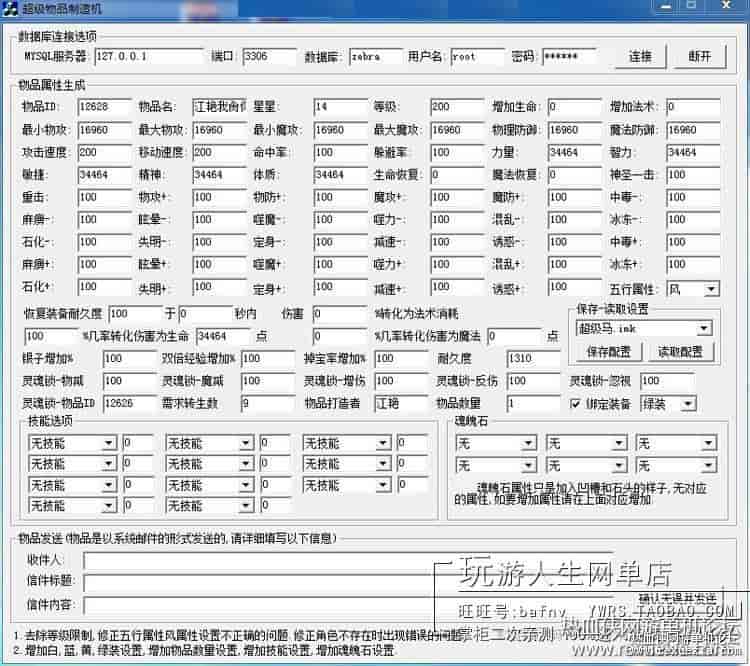
Task: Click the 收件人 recipient field
Action: 300,560
